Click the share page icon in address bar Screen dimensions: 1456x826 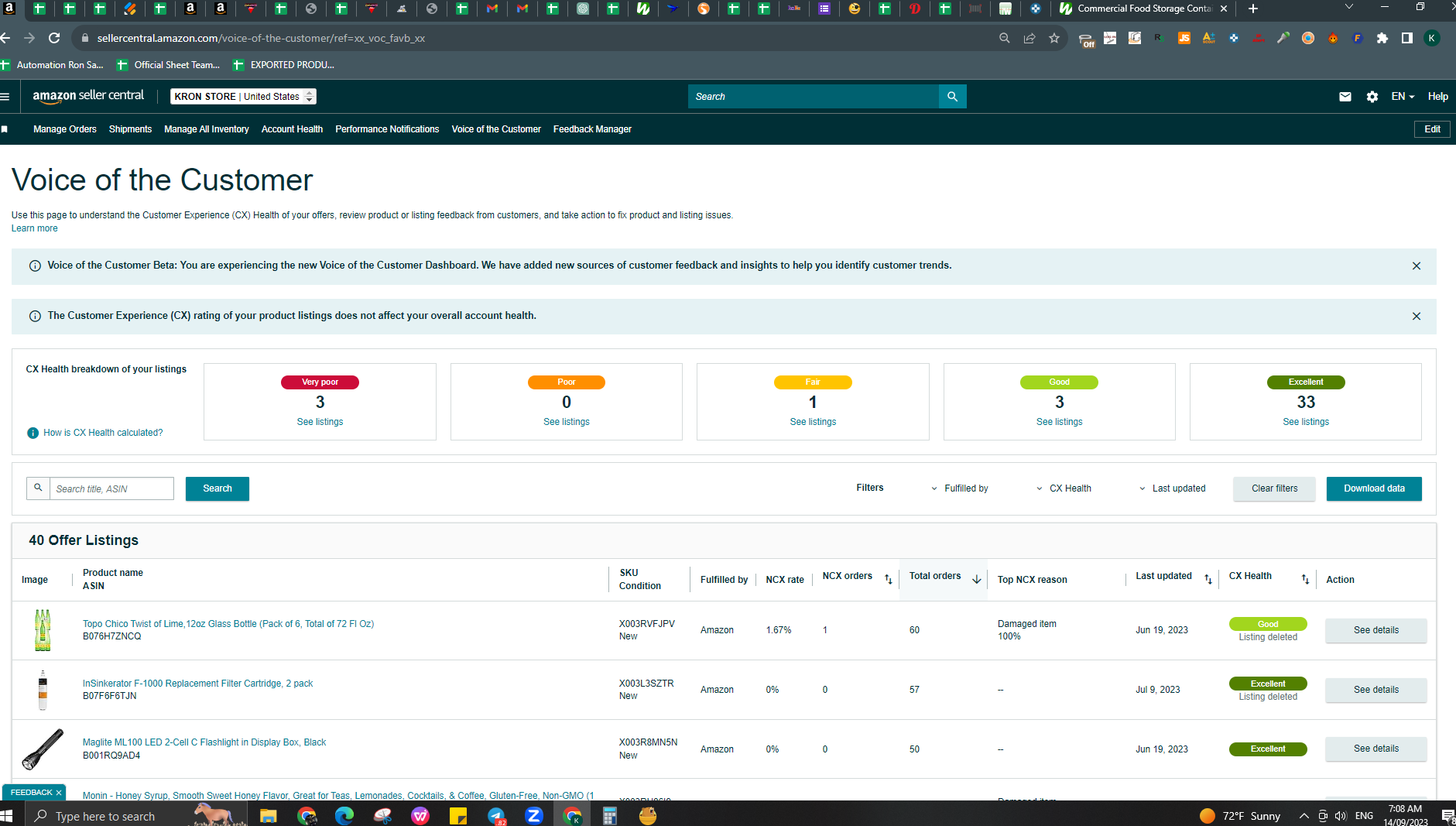[1029, 38]
